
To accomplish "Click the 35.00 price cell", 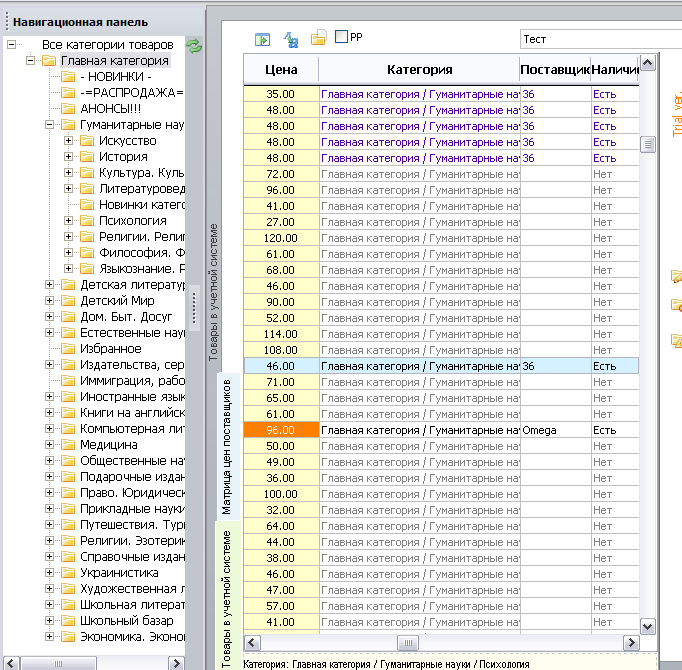I will (281, 94).
